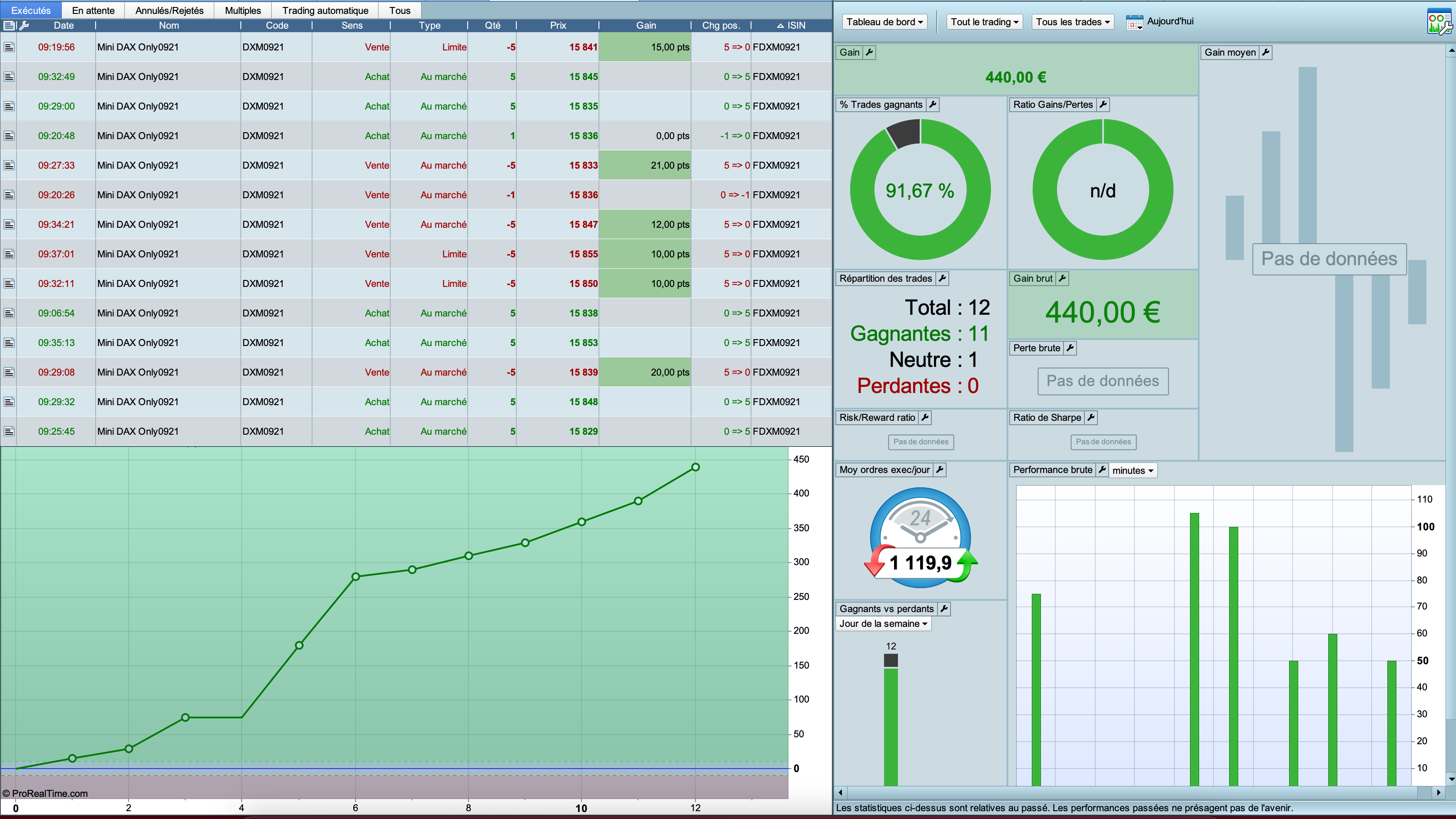Change the minutes dropdown in Performance brute
The height and width of the screenshot is (819, 1456).
[1133, 471]
